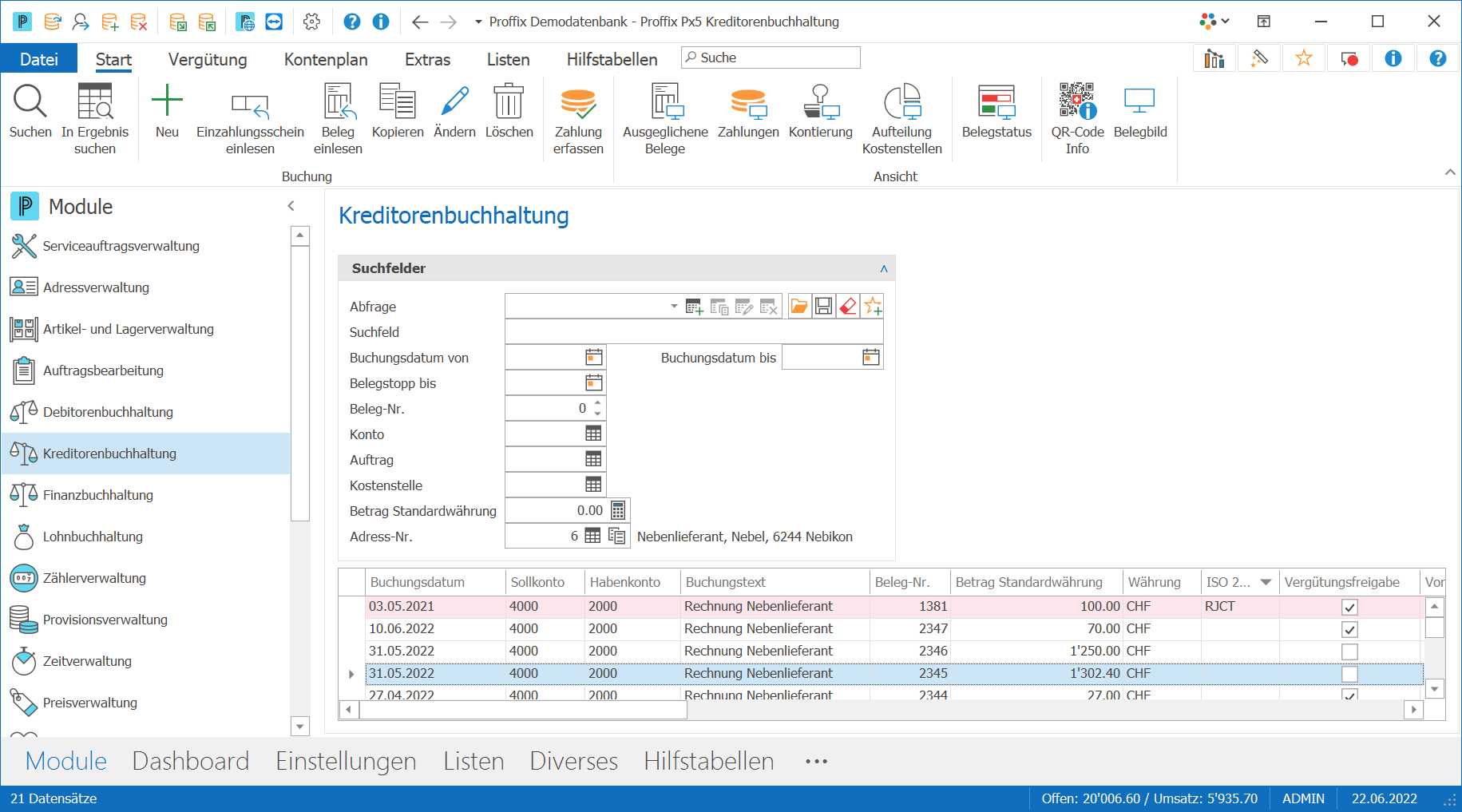Screen dimensions: 1462x812
Task: Toggle Vergütungsfreigabe for Beleg 1381
Action: 1349,607
